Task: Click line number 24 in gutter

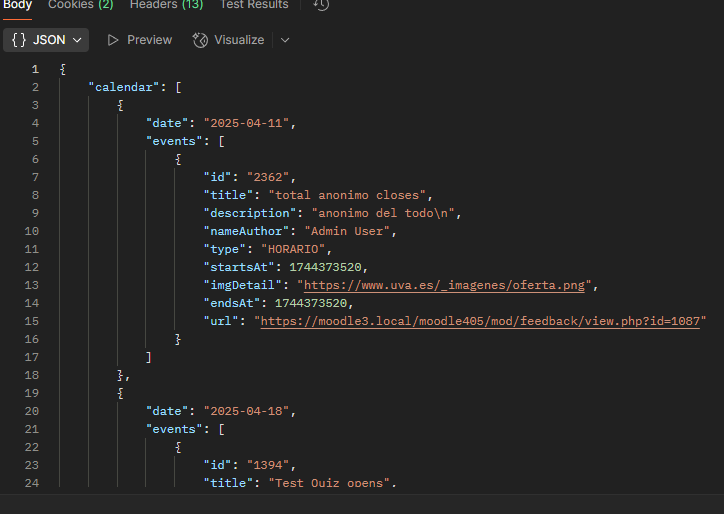Action: 31,483
